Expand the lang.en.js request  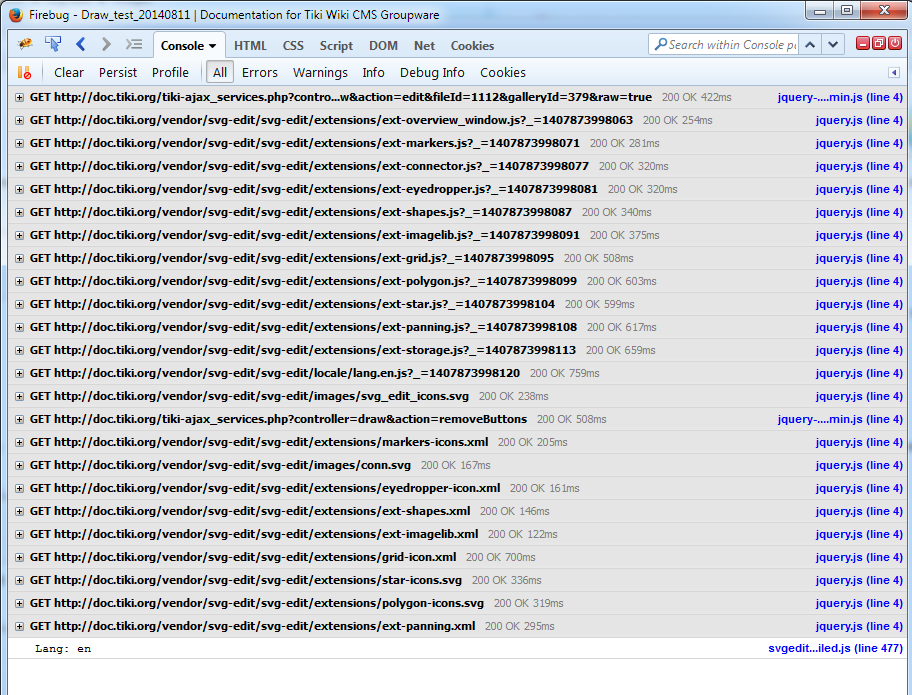coord(19,373)
